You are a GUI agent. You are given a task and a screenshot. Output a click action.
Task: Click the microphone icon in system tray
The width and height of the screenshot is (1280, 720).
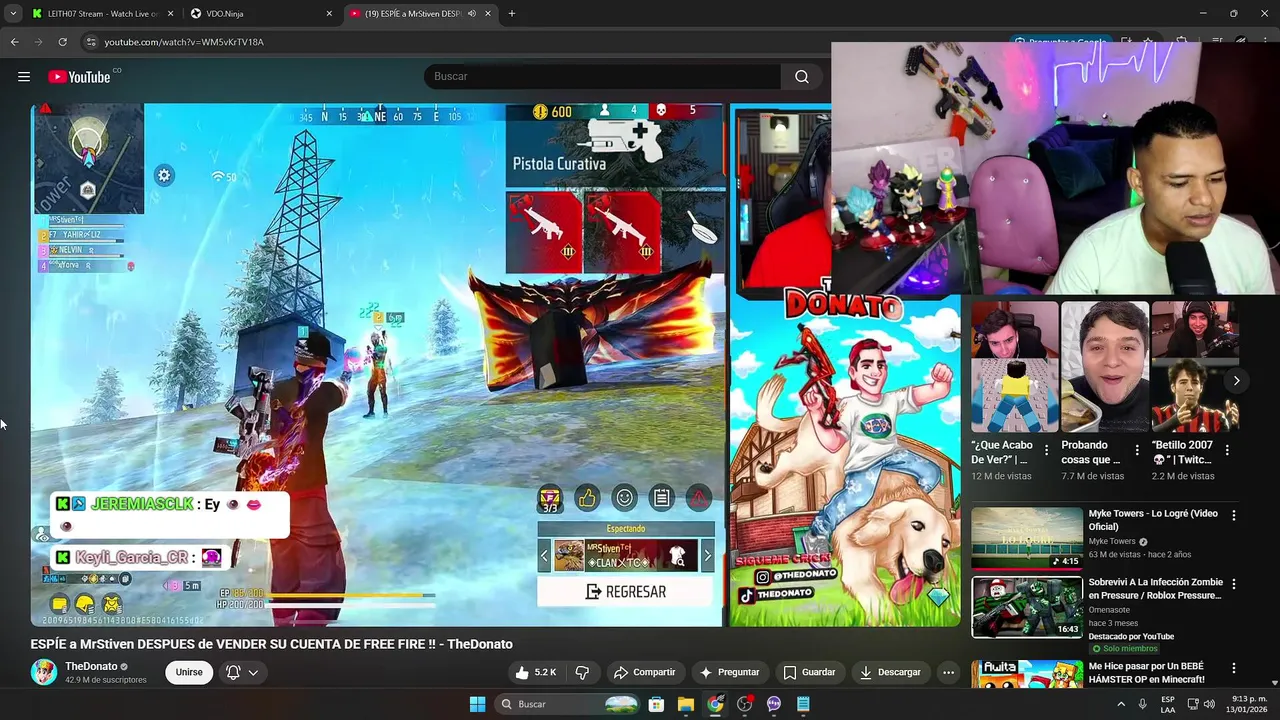pos(1142,704)
